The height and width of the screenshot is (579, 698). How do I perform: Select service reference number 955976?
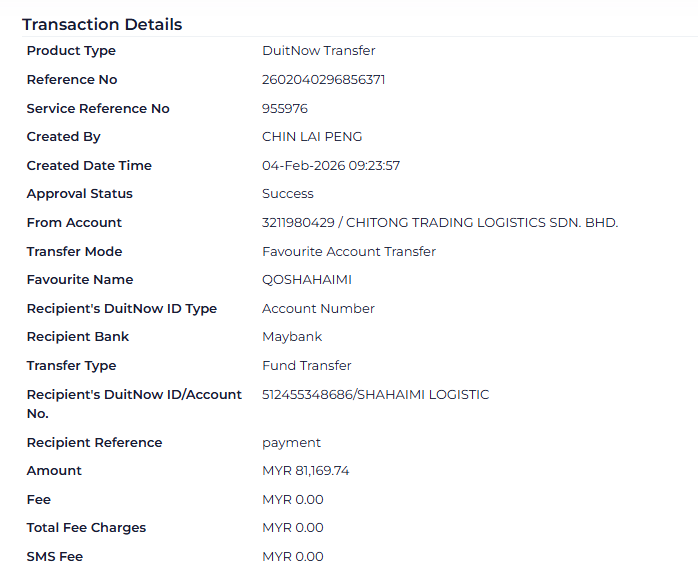pyautogui.click(x=284, y=108)
